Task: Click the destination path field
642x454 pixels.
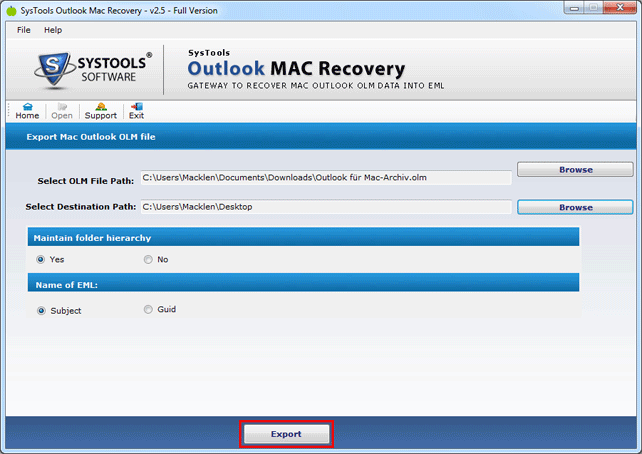Action: [x=326, y=207]
